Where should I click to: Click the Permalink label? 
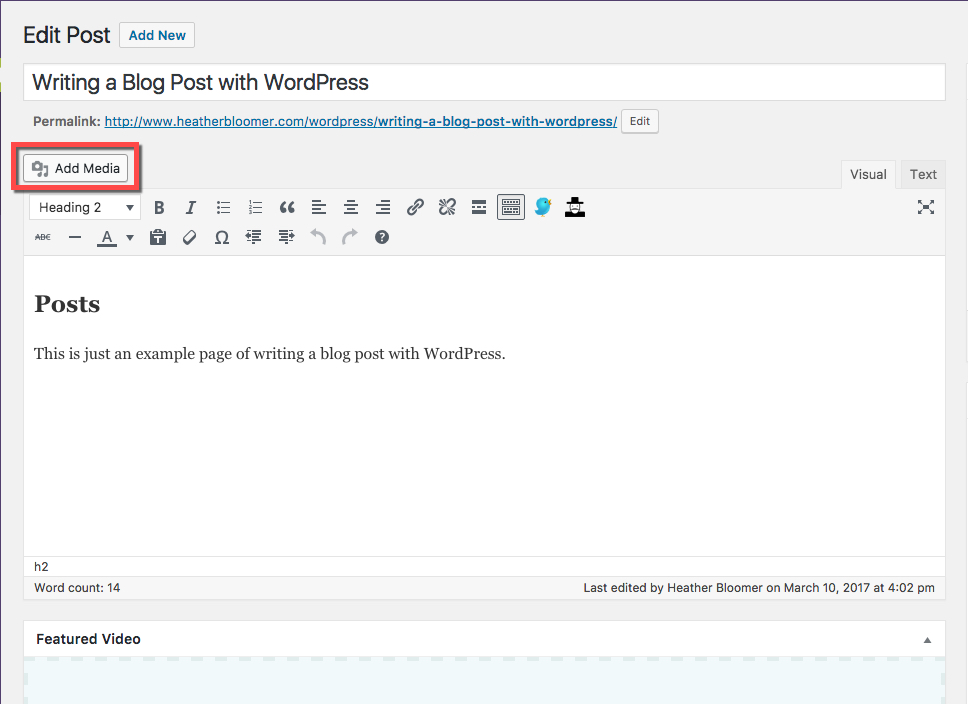pos(67,122)
